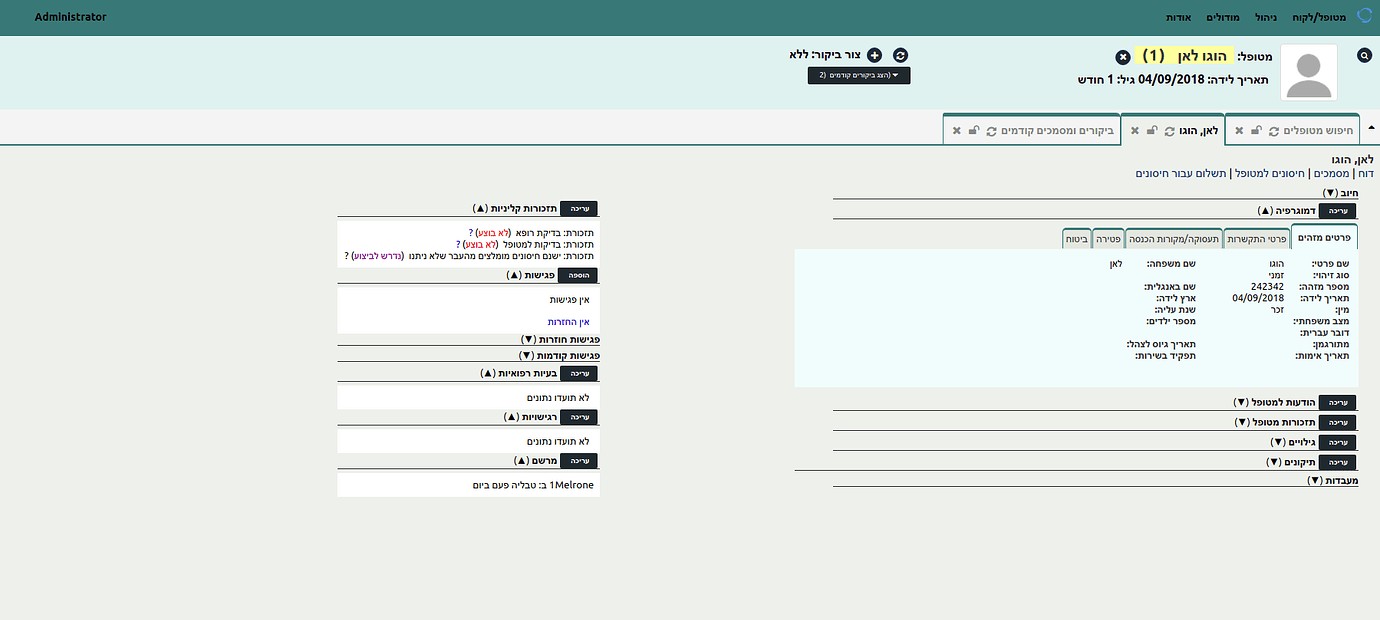1380x620 pixels.
Task: Close the ביקורים ומסמכים קודמים tab
Action: 957,129
